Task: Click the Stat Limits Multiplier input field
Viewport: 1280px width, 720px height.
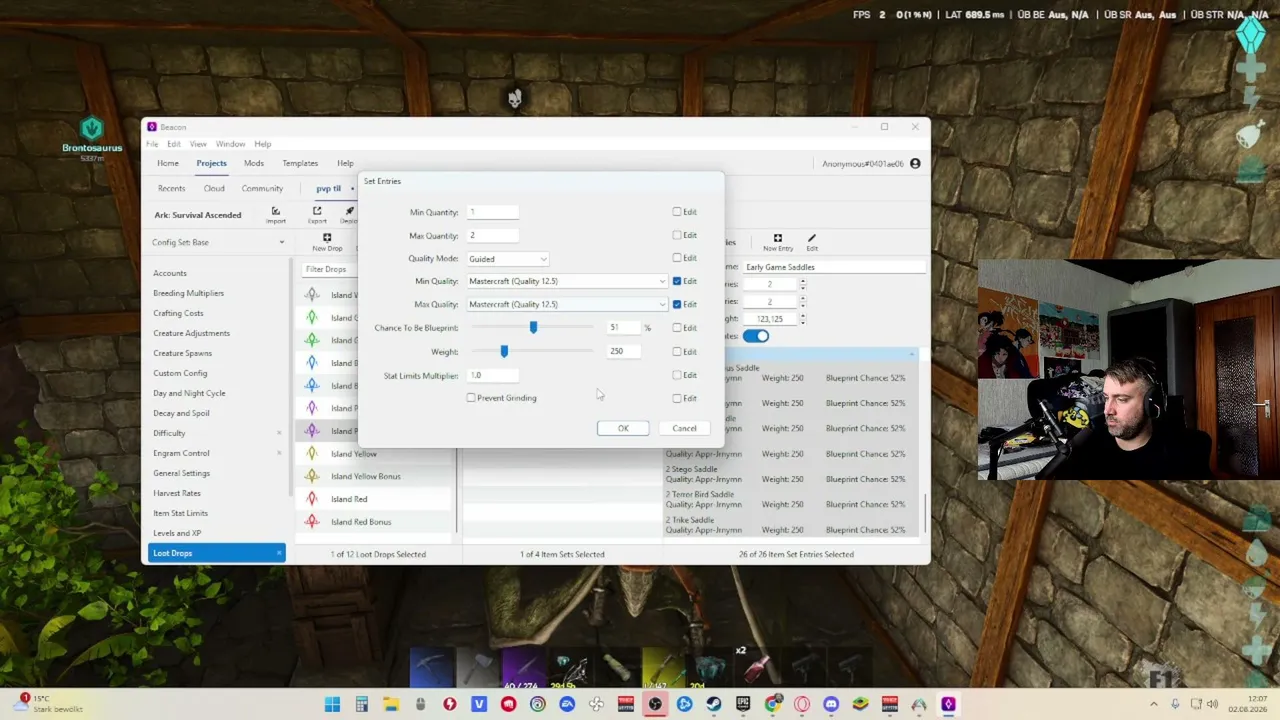Action: (x=493, y=375)
